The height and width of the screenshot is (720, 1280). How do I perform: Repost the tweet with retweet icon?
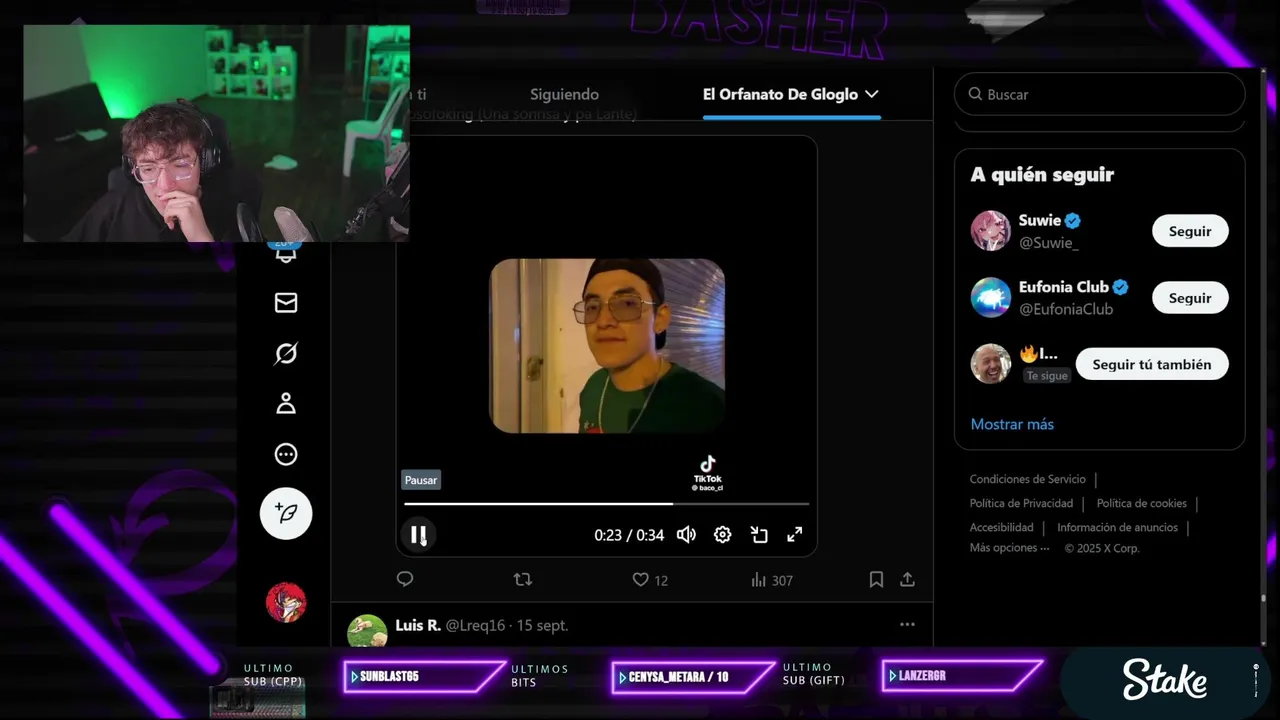[522, 579]
